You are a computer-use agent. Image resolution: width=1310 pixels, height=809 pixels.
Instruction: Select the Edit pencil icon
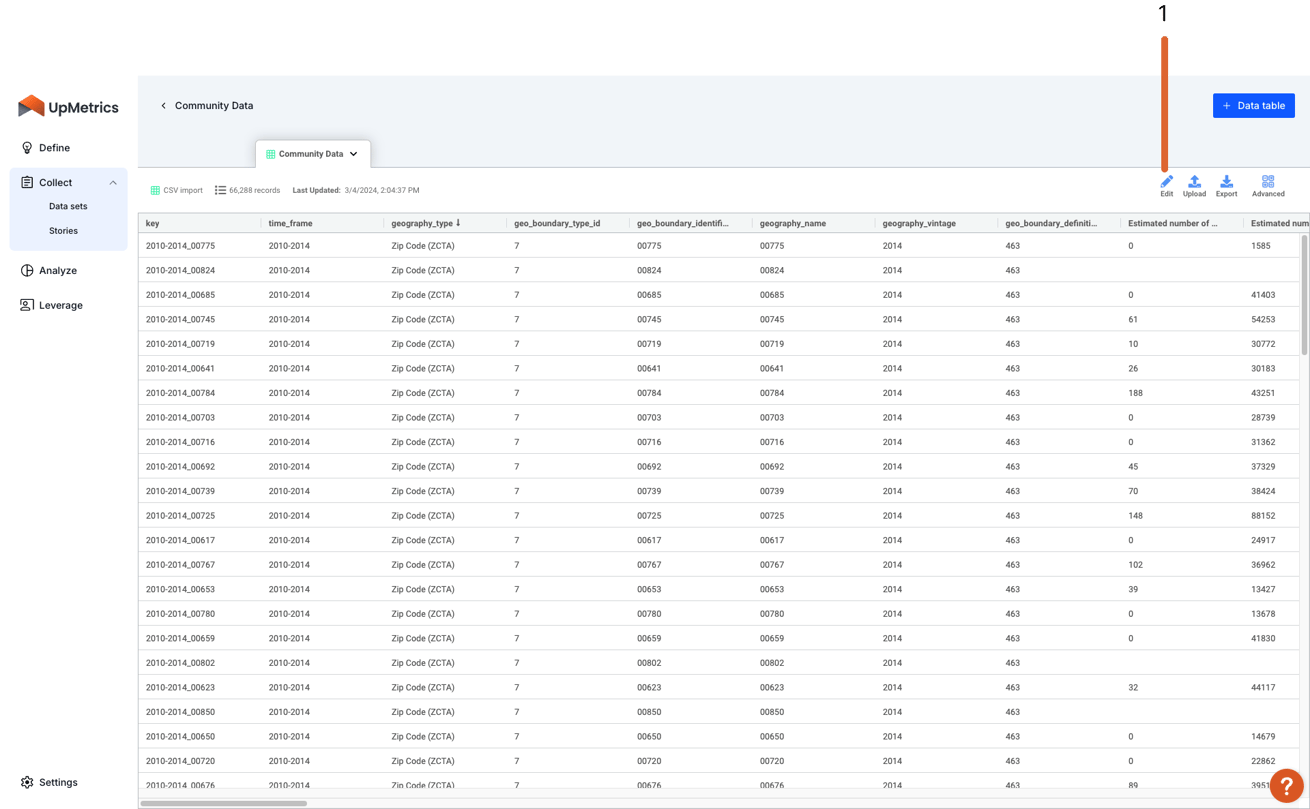[1166, 184]
